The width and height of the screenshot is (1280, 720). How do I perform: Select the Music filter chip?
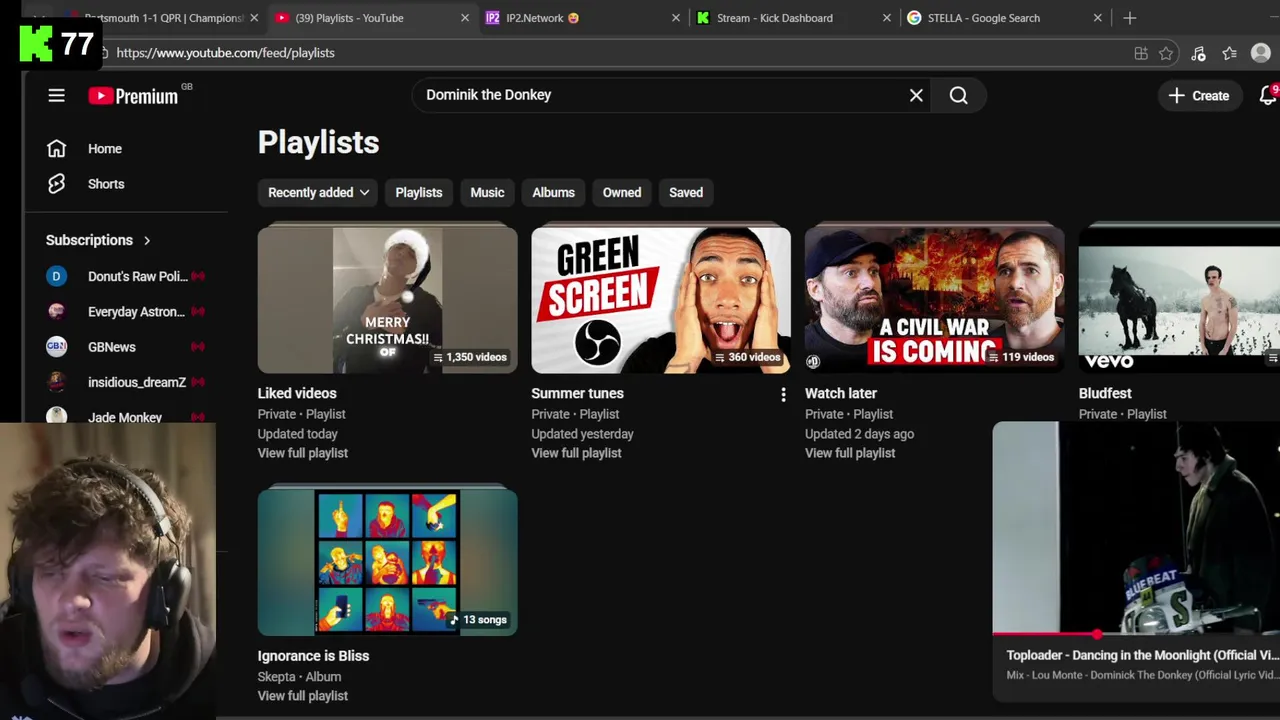[487, 192]
